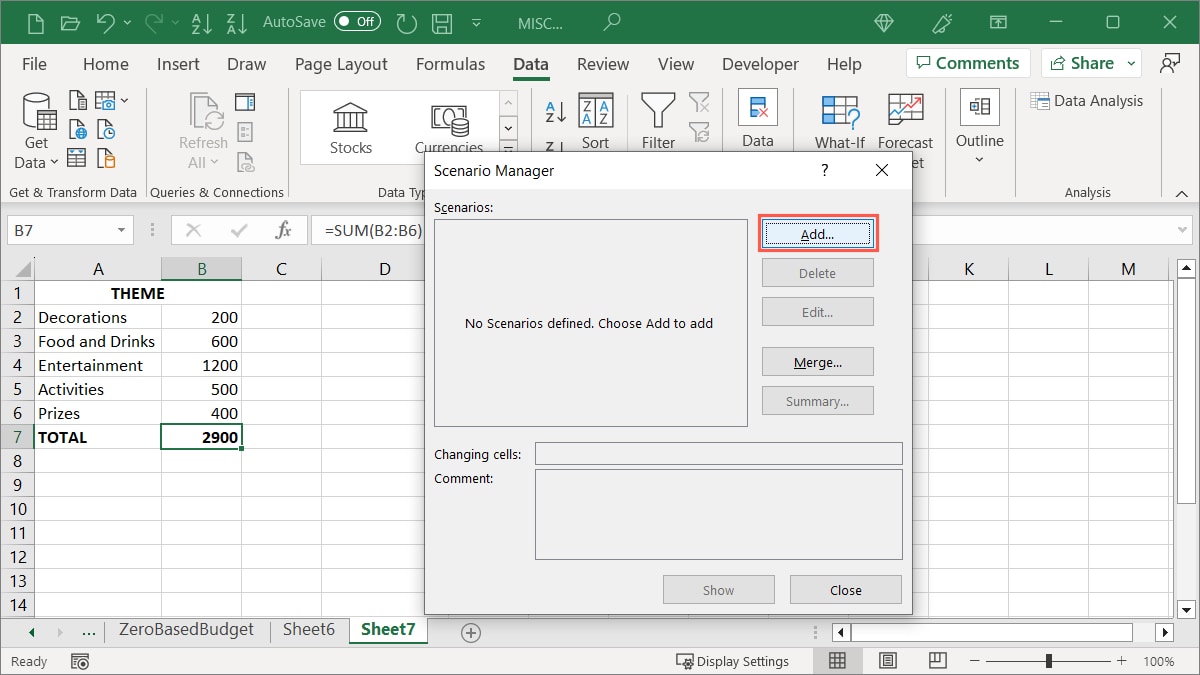Apply the Currencies data type
1200x675 pixels.
[x=449, y=122]
